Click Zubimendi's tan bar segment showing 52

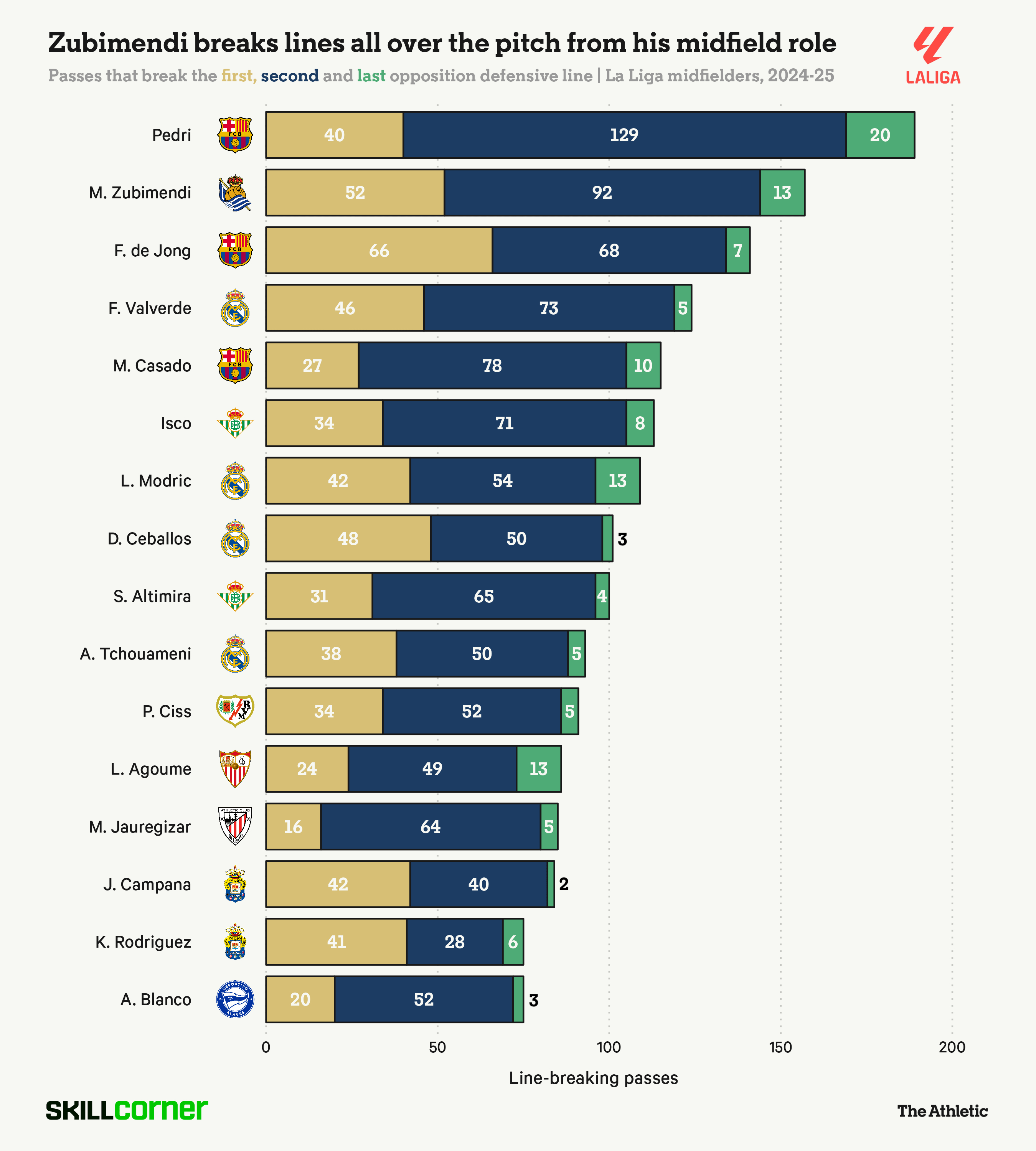tap(355, 192)
